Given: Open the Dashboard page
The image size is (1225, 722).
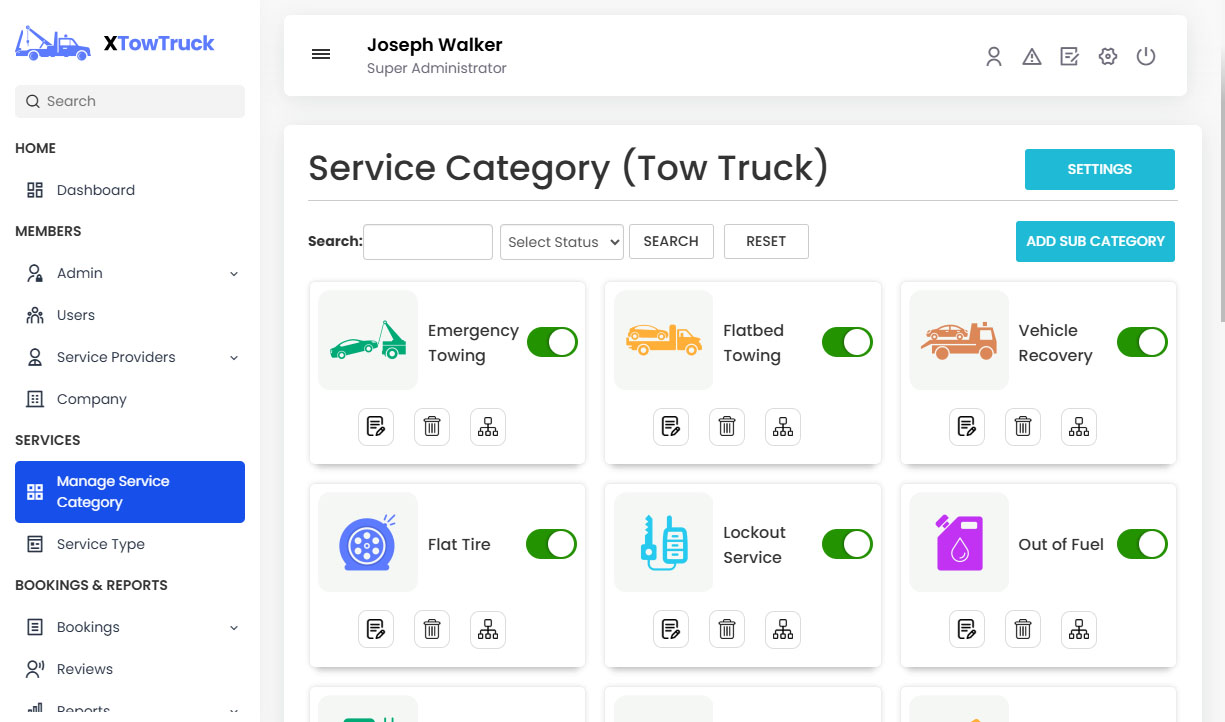Looking at the screenshot, I should (95, 190).
